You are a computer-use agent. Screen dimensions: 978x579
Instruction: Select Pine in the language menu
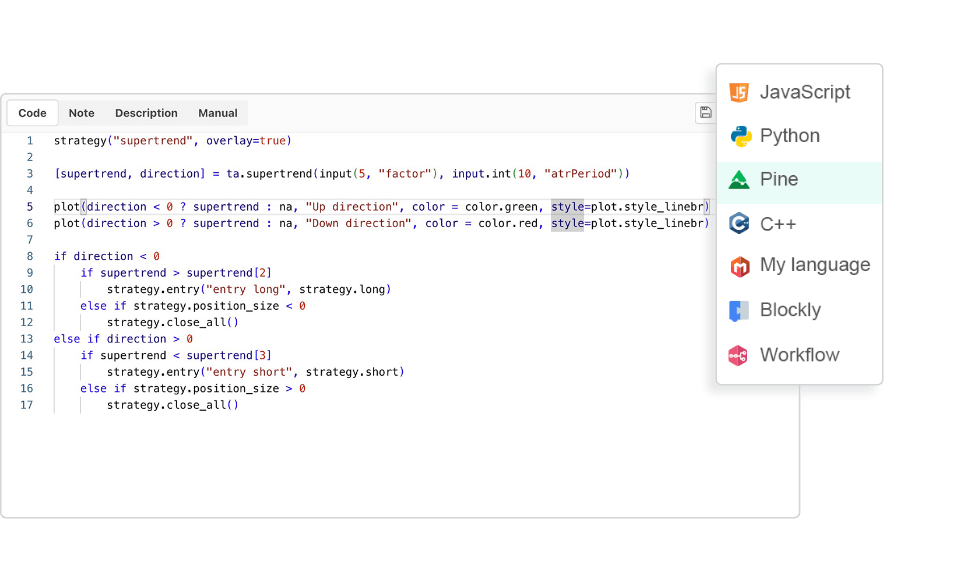800,182
